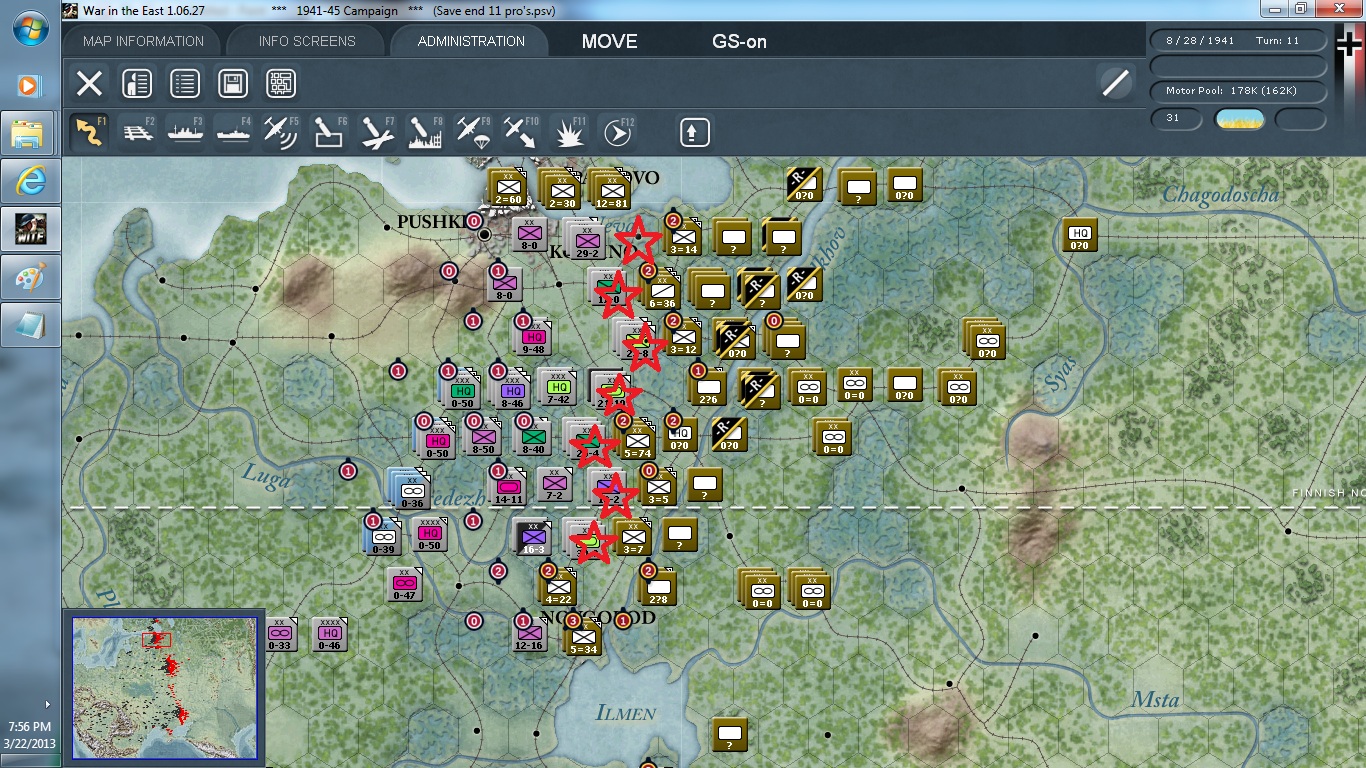Click the weather wheat field indicator
This screenshot has height=768, width=1366.
[x=1240, y=119]
